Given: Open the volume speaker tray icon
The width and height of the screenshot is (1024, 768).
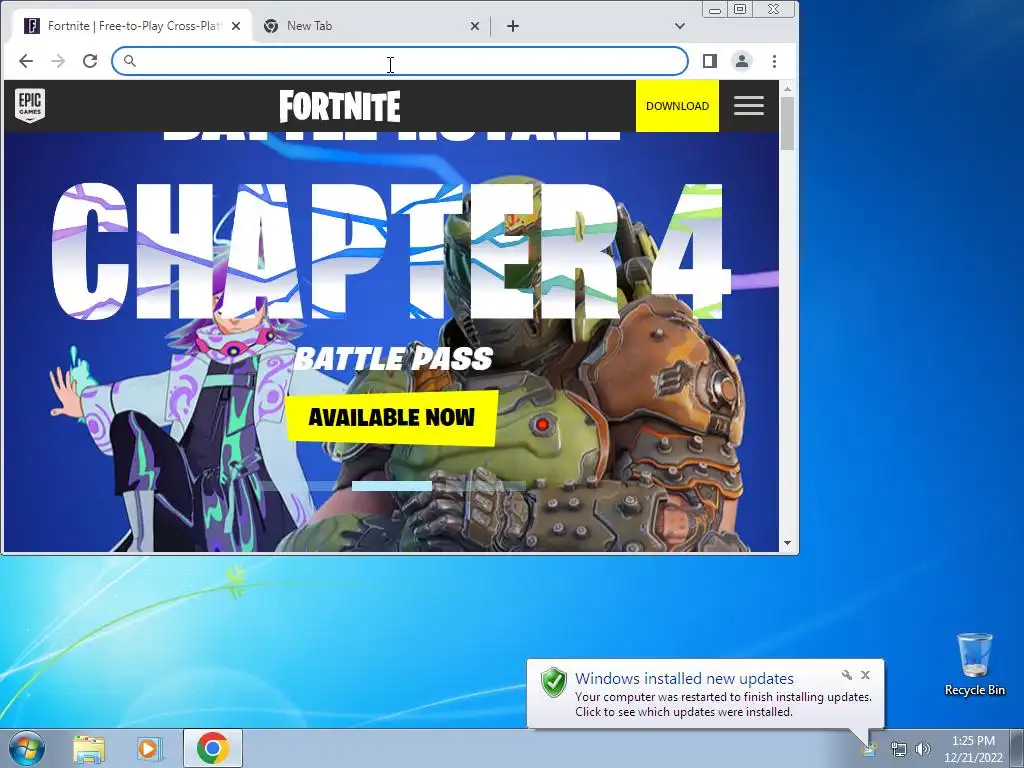Looking at the screenshot, I should coord(923,749).
